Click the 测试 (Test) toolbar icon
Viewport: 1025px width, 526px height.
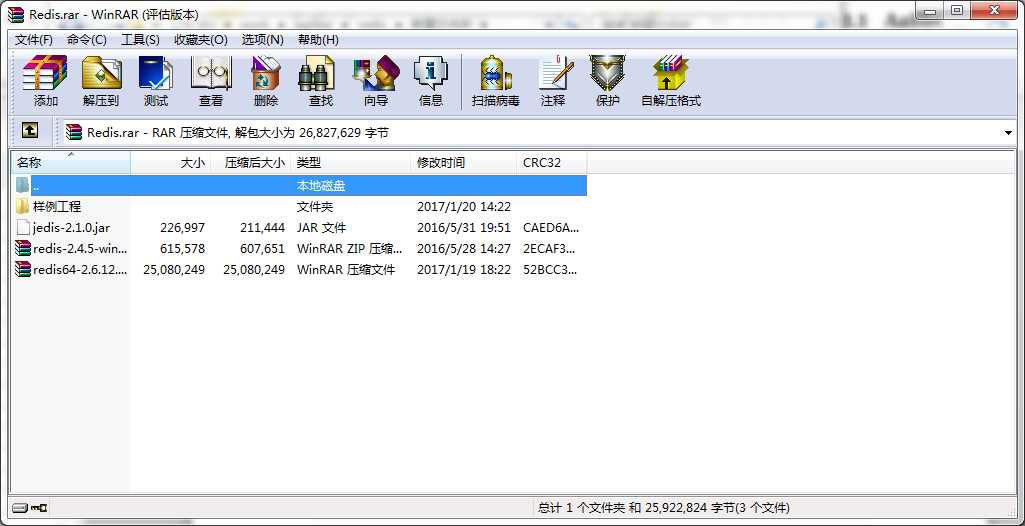[156, 73]
